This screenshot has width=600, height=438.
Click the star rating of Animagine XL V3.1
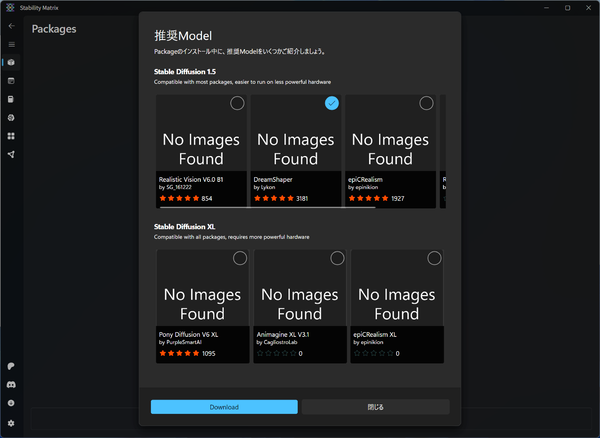277,353
